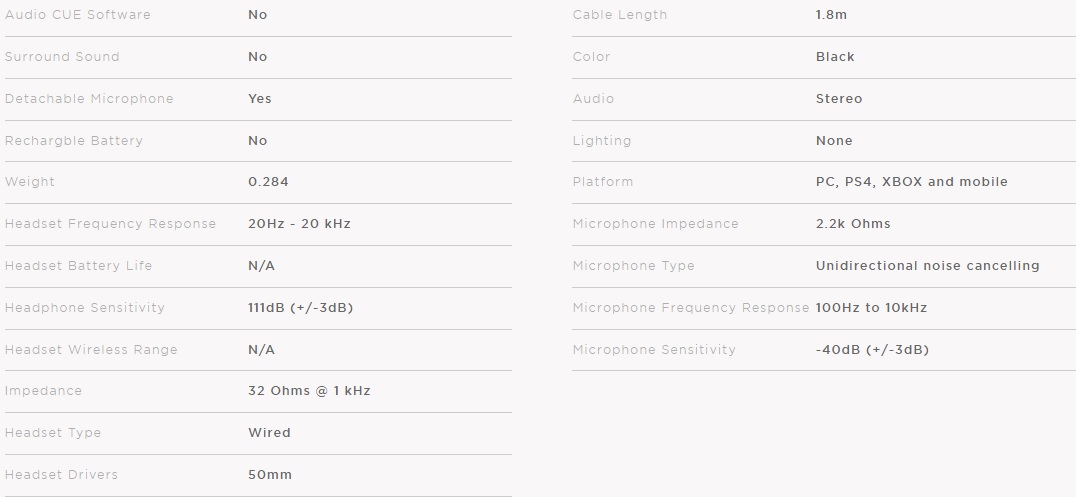Click the 2.2k Ohms impedance value

[853, 224]
